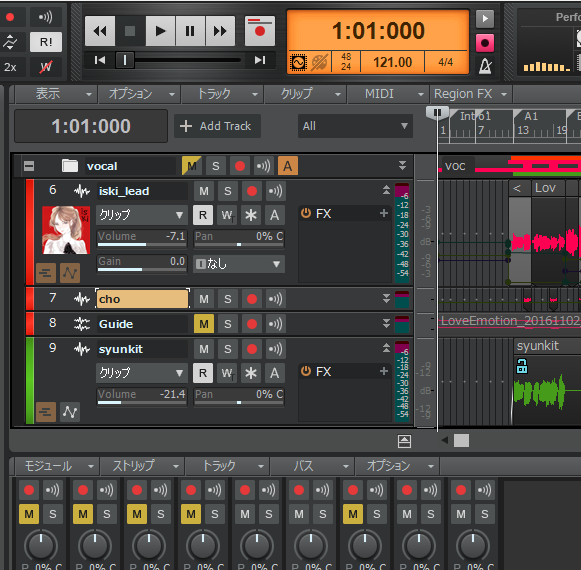
Task: Open the なし input dropdown on iski_lead
Action: pyautogui.click(x=239, y=264)
